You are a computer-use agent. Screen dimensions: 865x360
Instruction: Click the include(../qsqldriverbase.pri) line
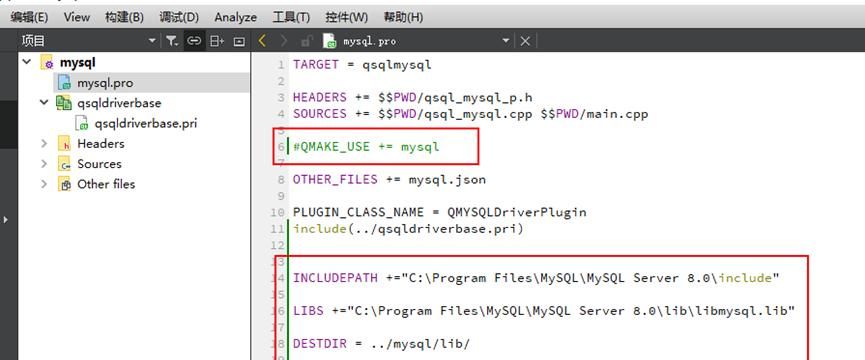pyautogui.click(x=408, y=229)
